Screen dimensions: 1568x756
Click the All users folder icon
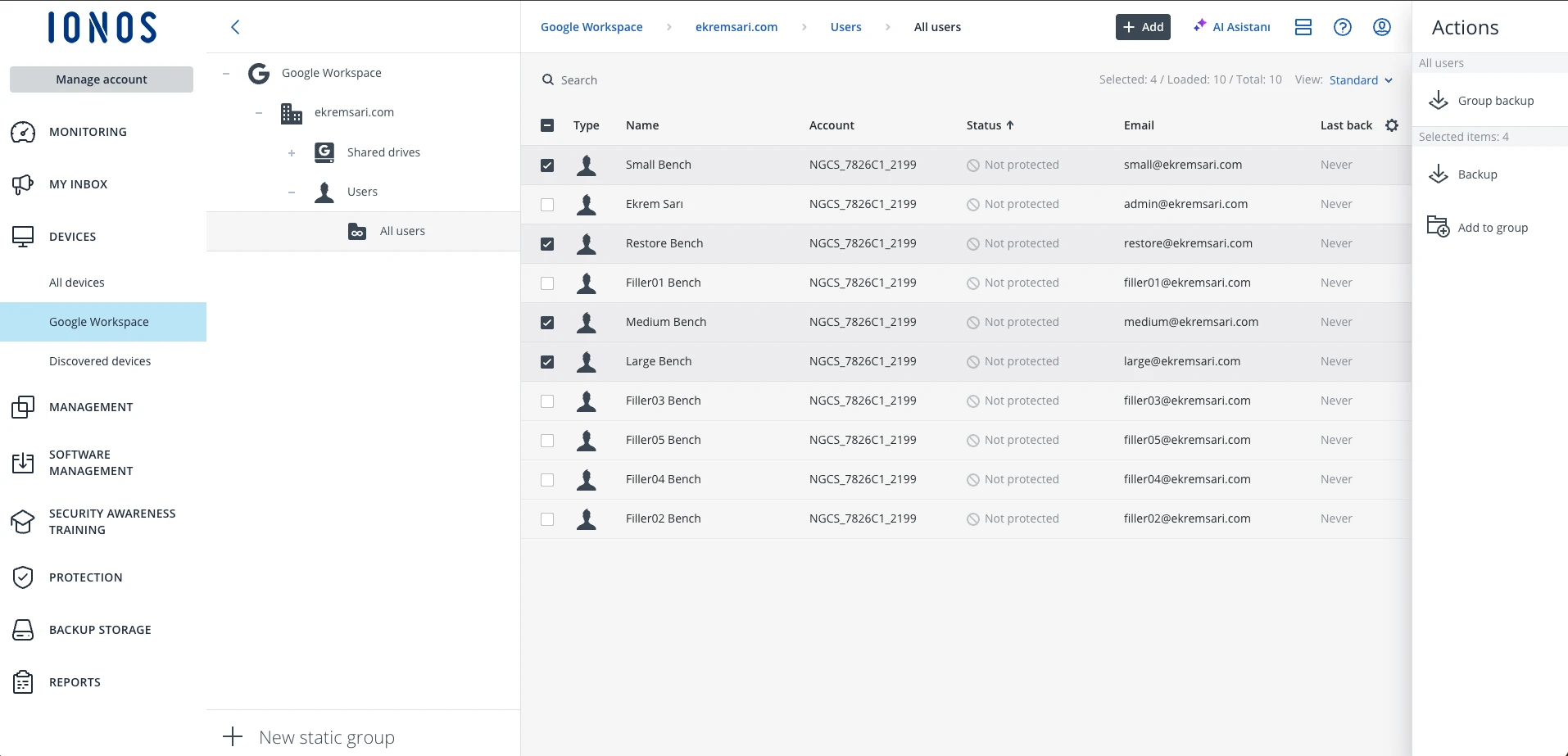click(x=357, y=232)
